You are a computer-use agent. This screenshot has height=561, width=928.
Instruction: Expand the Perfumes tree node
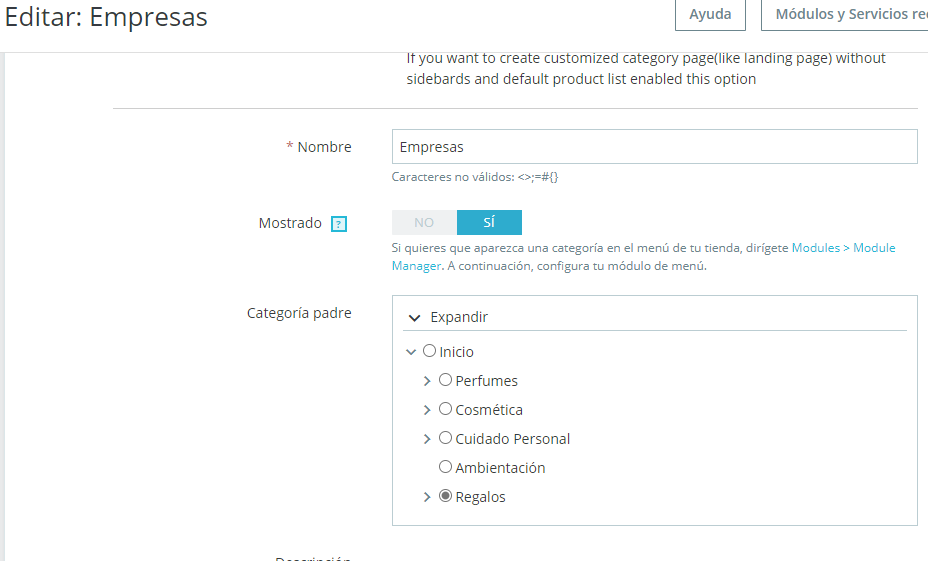pos(427,381)
